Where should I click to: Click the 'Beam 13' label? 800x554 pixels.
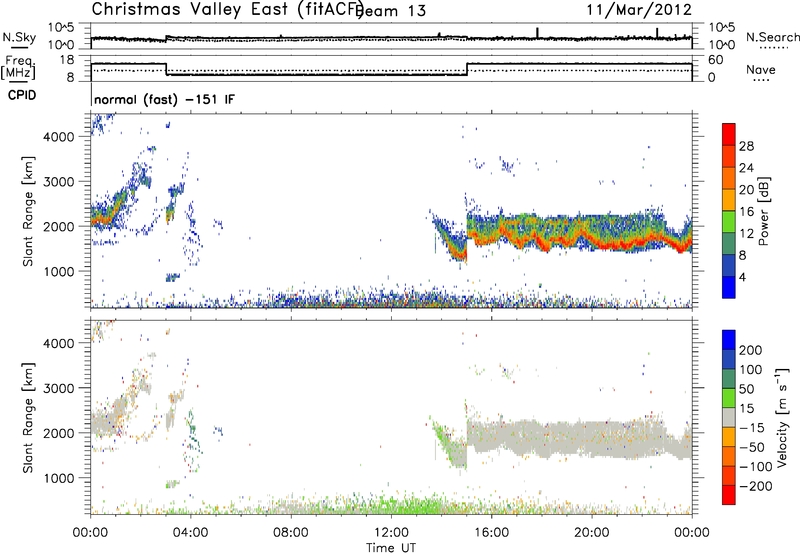click(391, 11)
